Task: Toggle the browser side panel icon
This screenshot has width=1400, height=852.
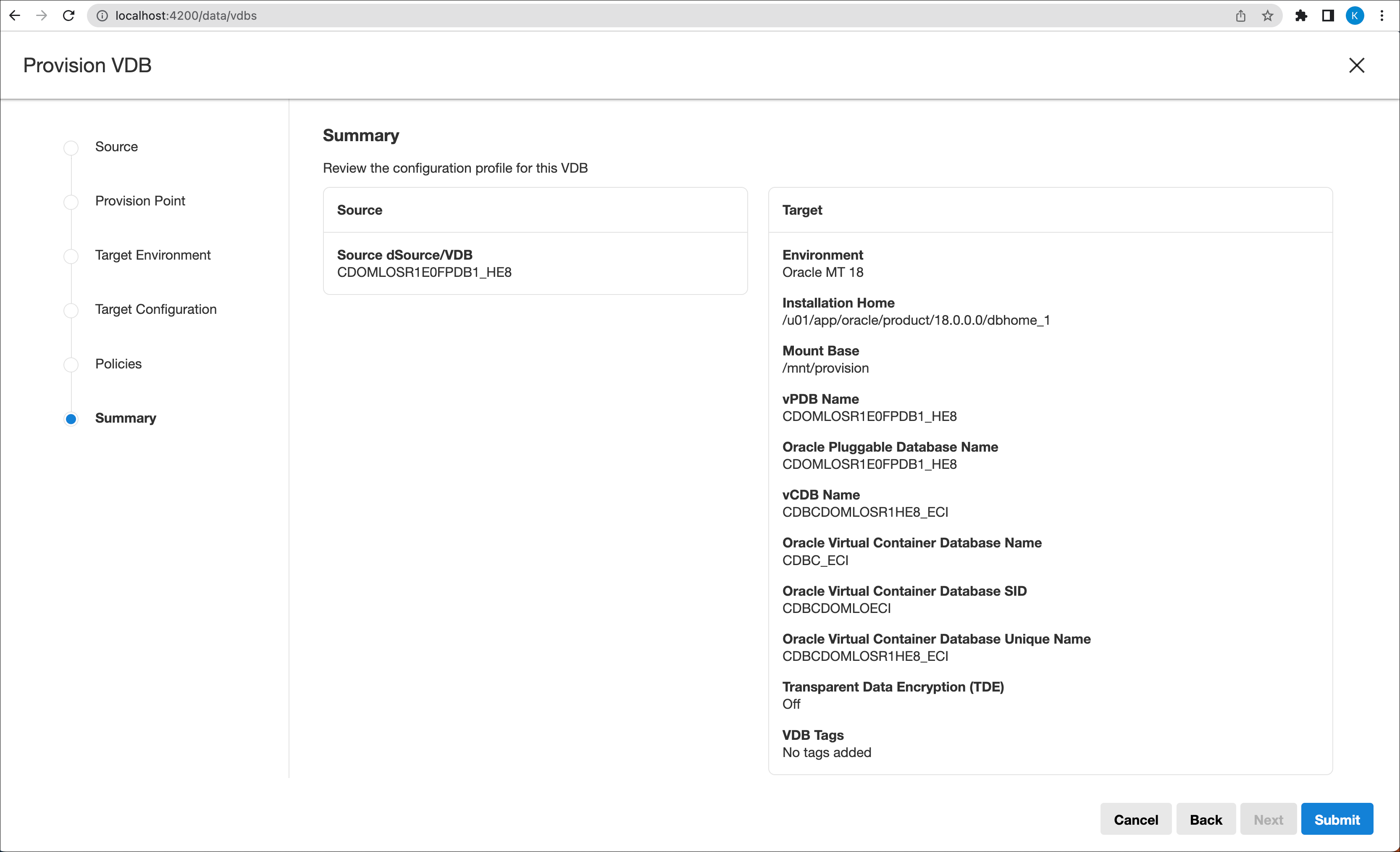Action: pyautogui.click(x=1328, y=16)
